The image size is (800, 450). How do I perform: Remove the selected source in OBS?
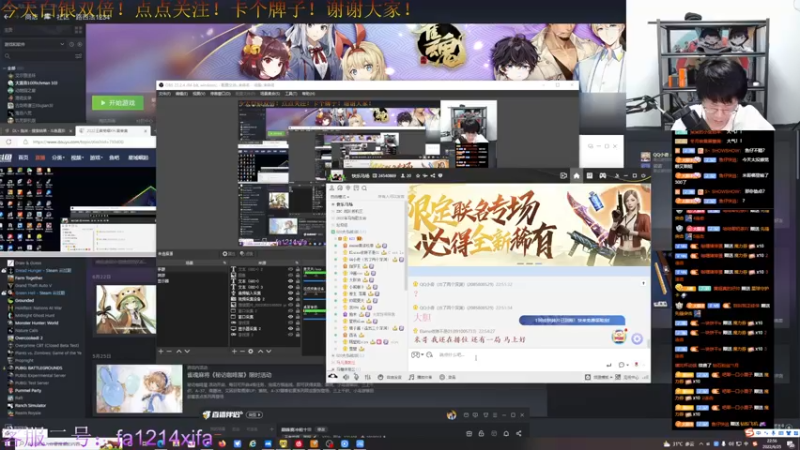tap(242, 352)
